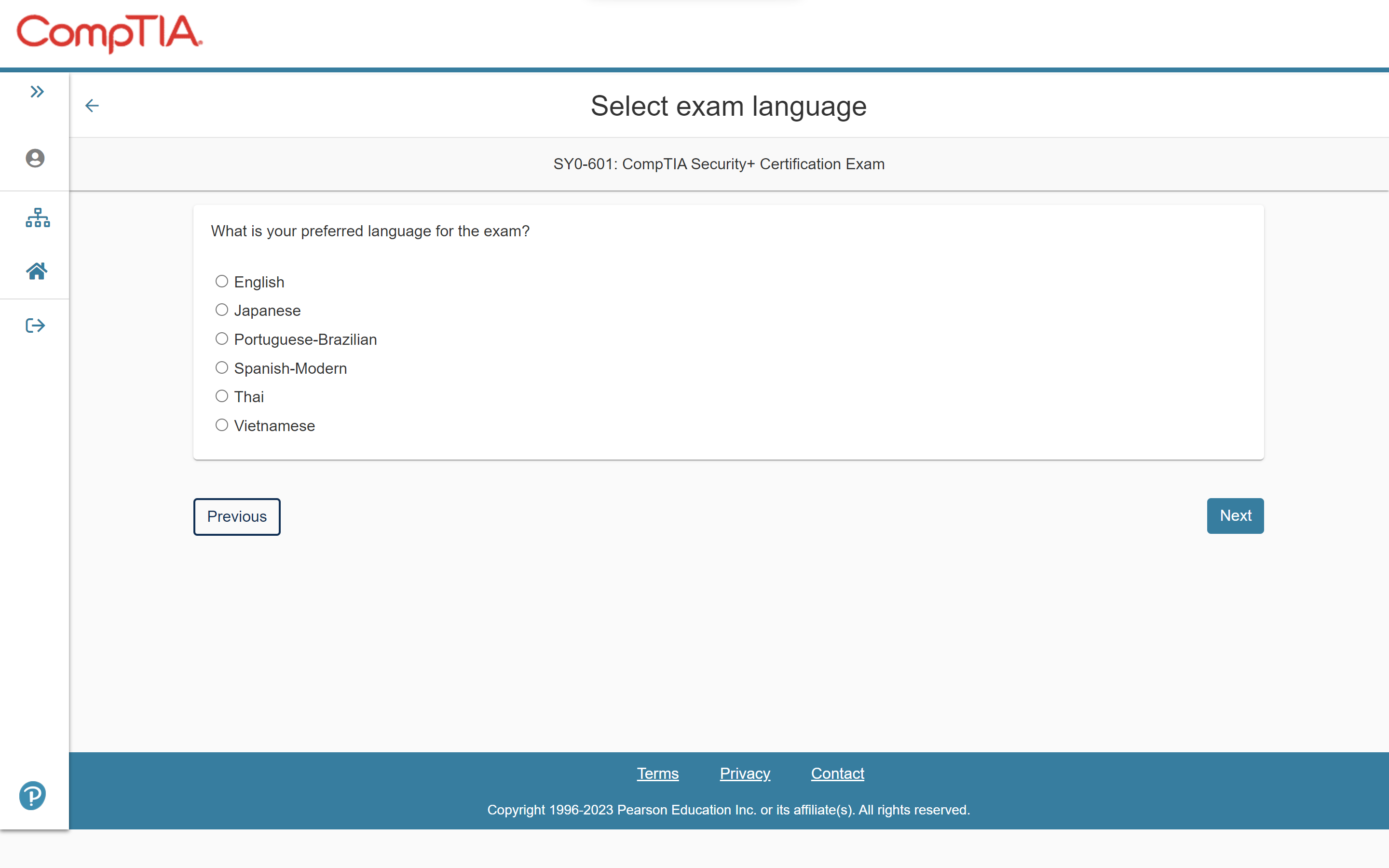Select Japanese radio button

[x=221, y=310]
